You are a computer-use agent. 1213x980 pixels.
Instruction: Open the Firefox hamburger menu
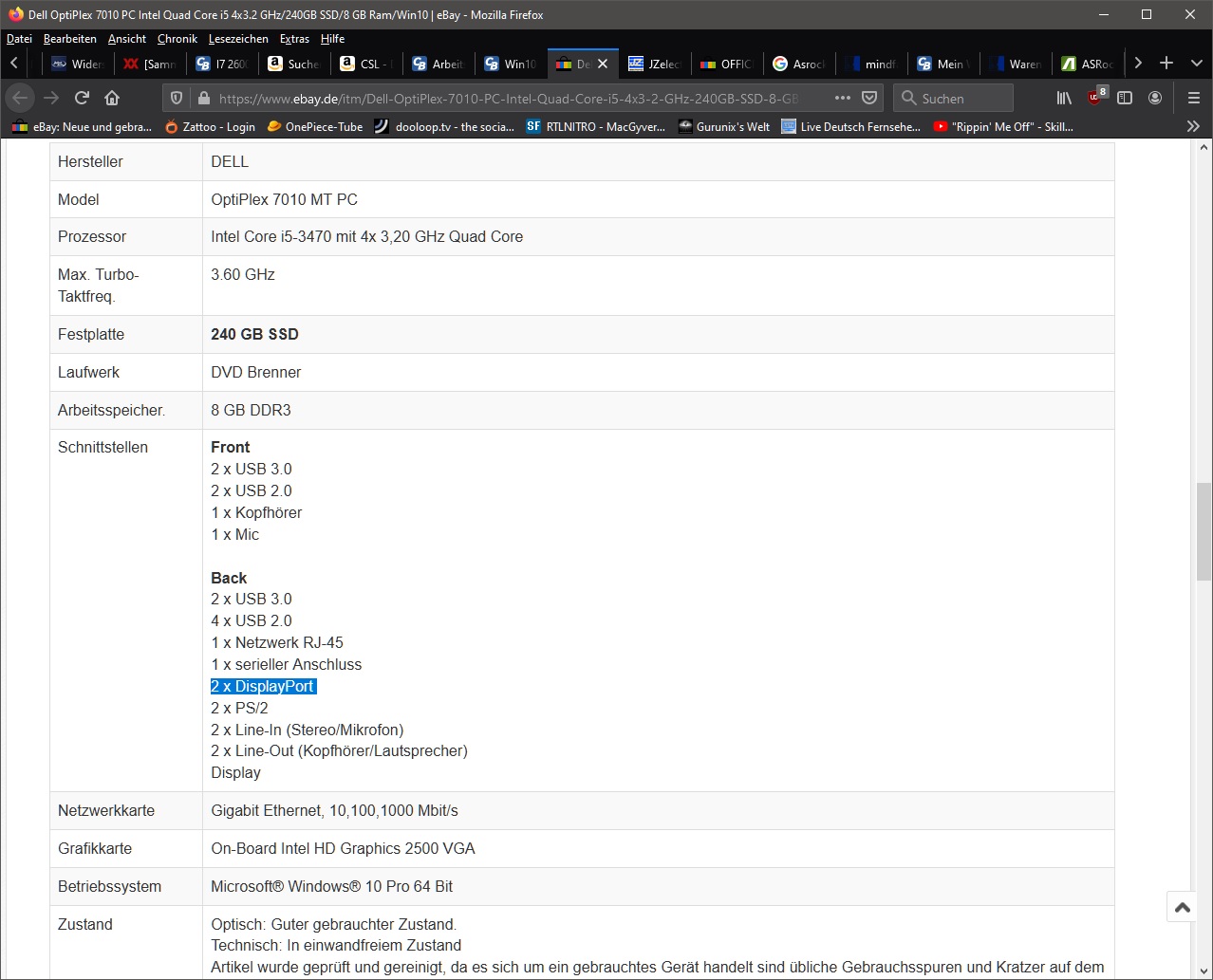coord(1194,98)
